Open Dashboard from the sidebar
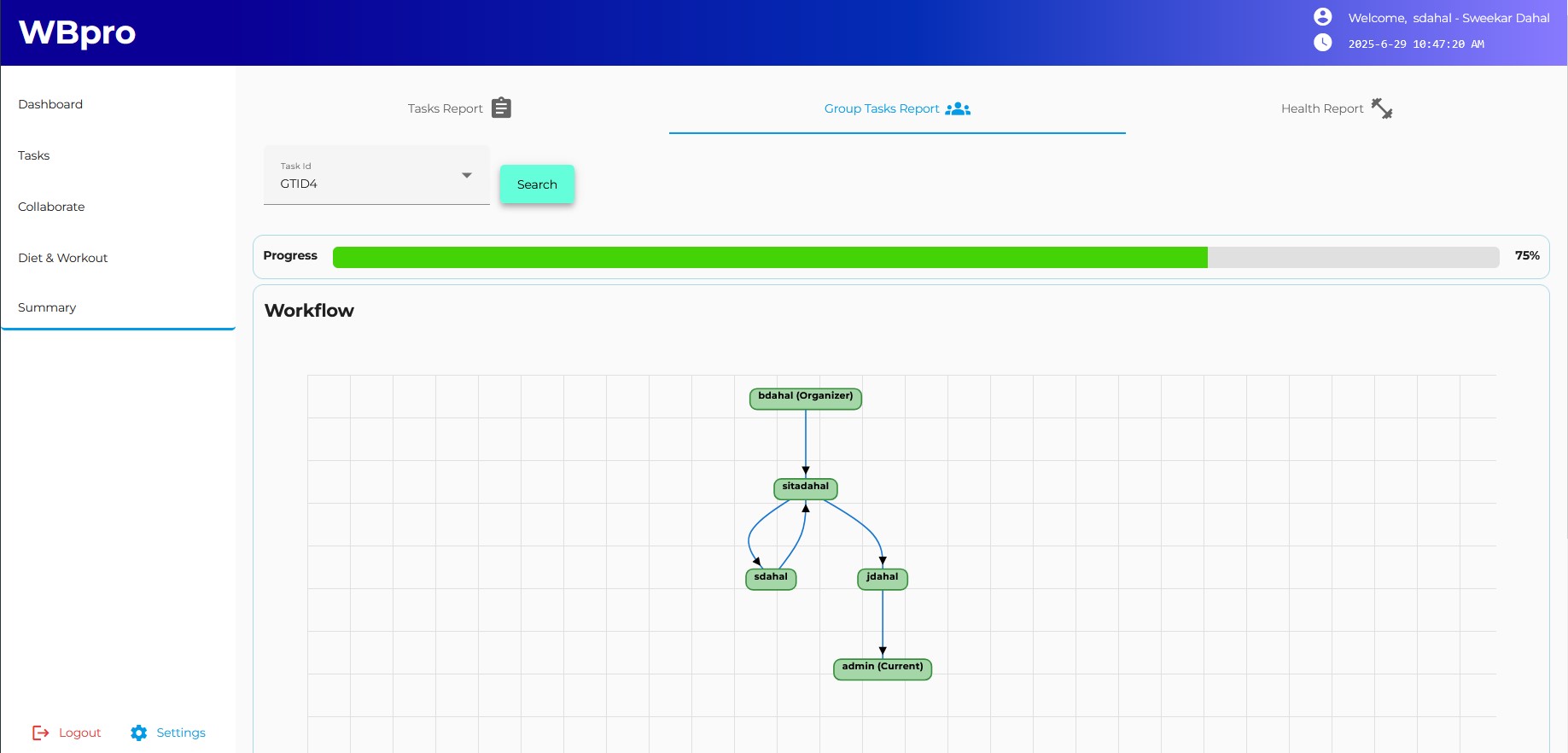 coord(50,104)
